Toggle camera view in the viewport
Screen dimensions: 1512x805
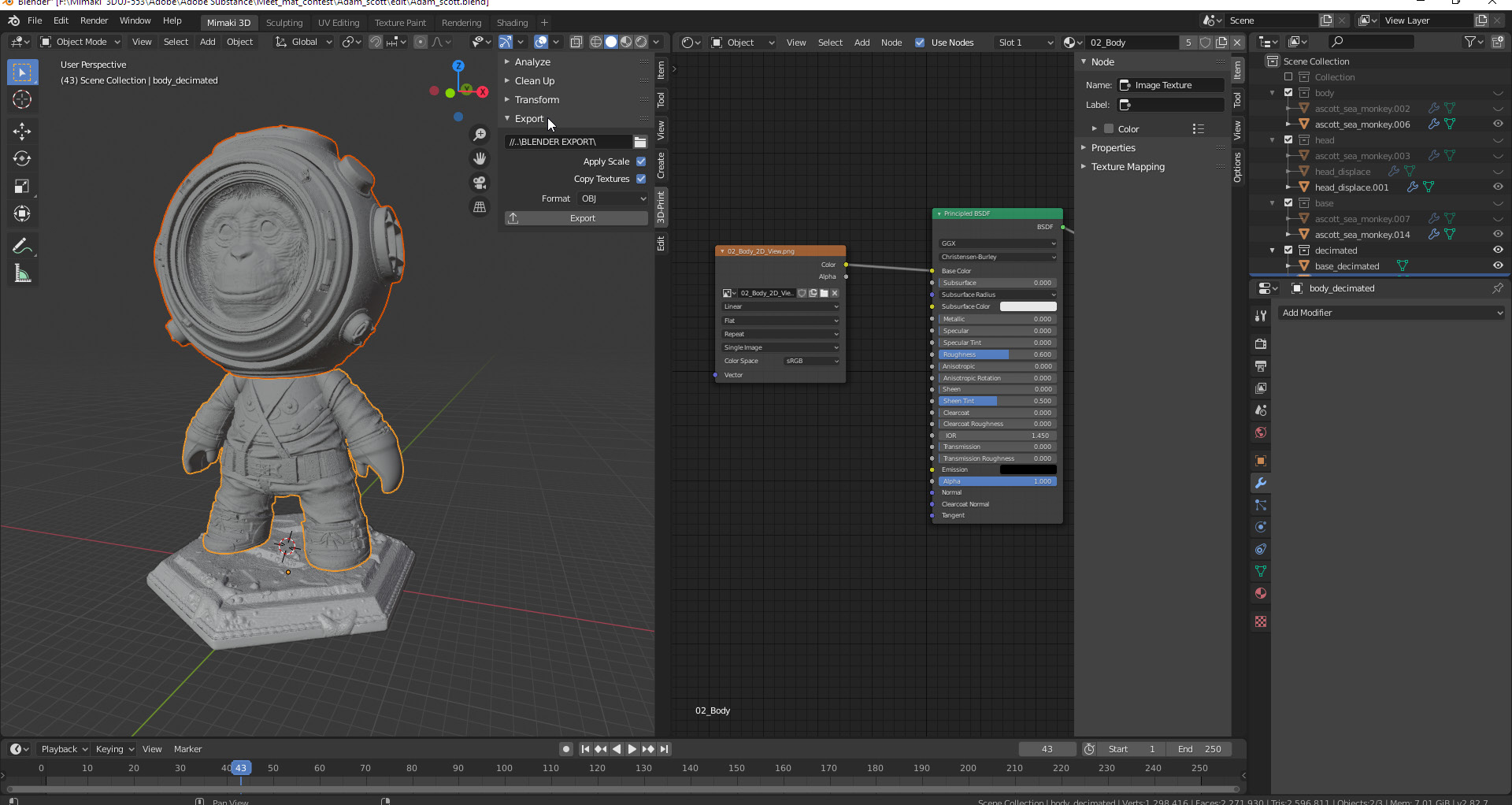(480, 183)
